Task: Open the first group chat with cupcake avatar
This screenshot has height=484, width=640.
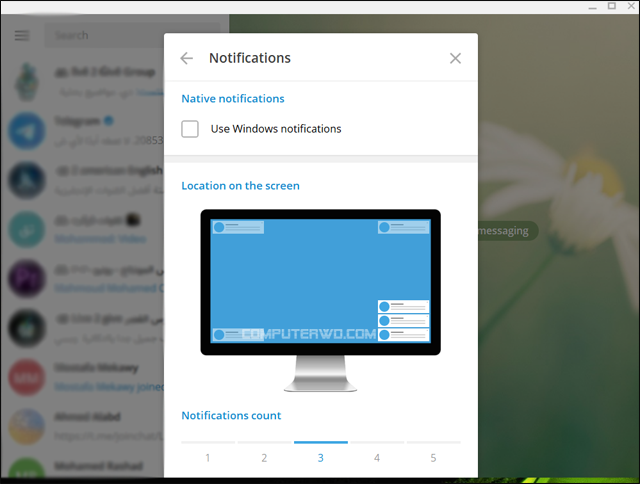Action: point(82,82)
